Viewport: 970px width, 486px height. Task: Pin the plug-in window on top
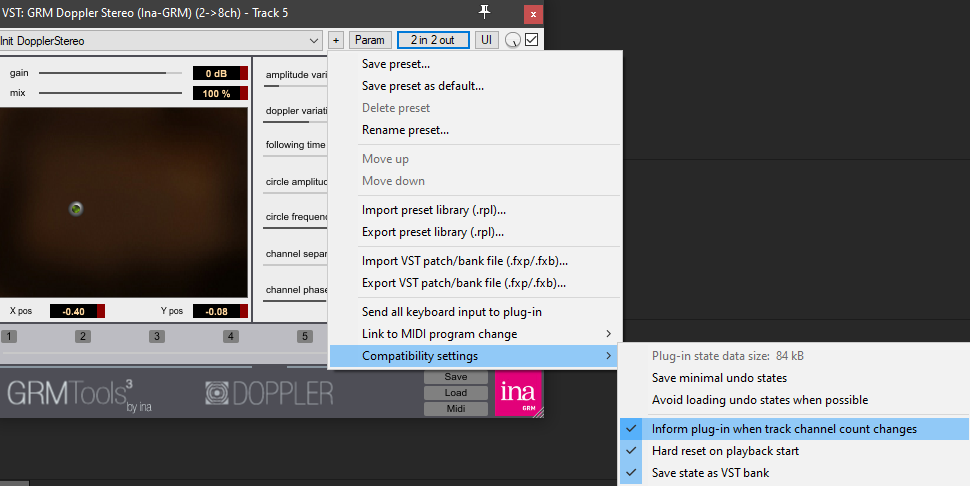485,12
